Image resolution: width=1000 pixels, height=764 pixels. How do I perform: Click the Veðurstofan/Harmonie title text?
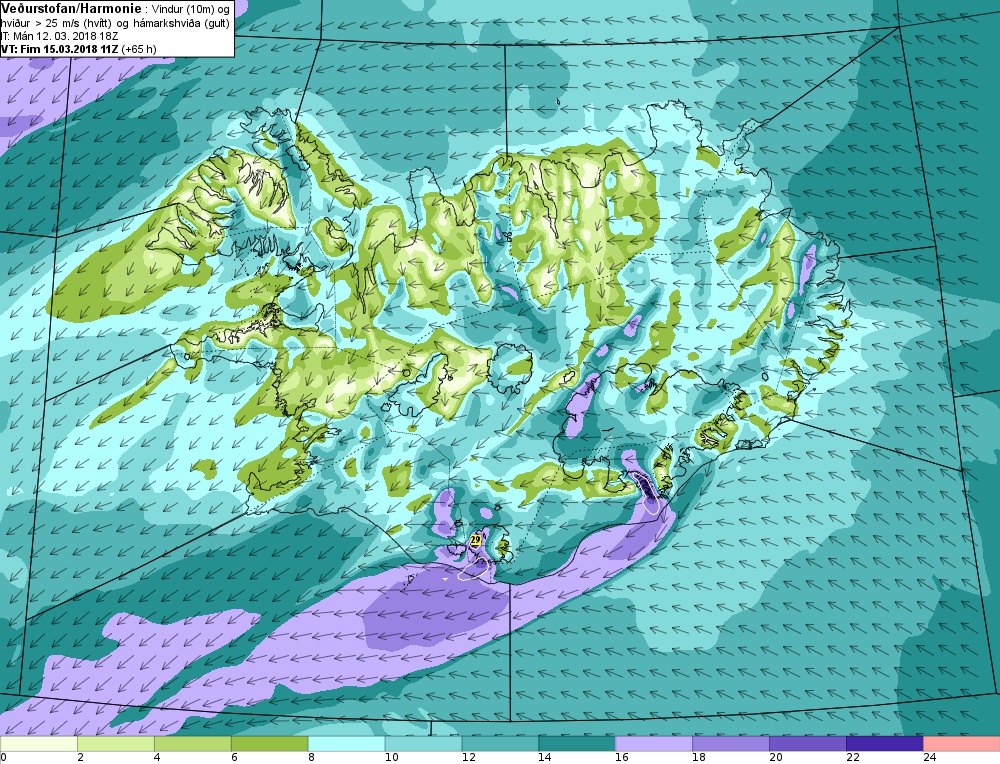coord(72,9)
